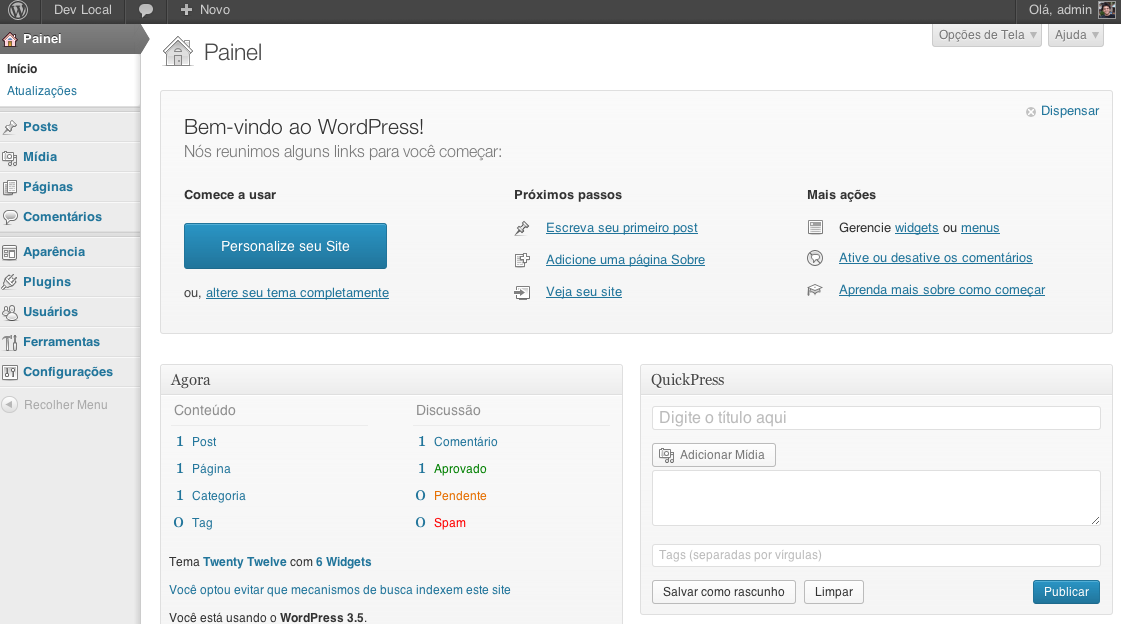Click the Personalize seu Site button

click(x=285, y=246)
